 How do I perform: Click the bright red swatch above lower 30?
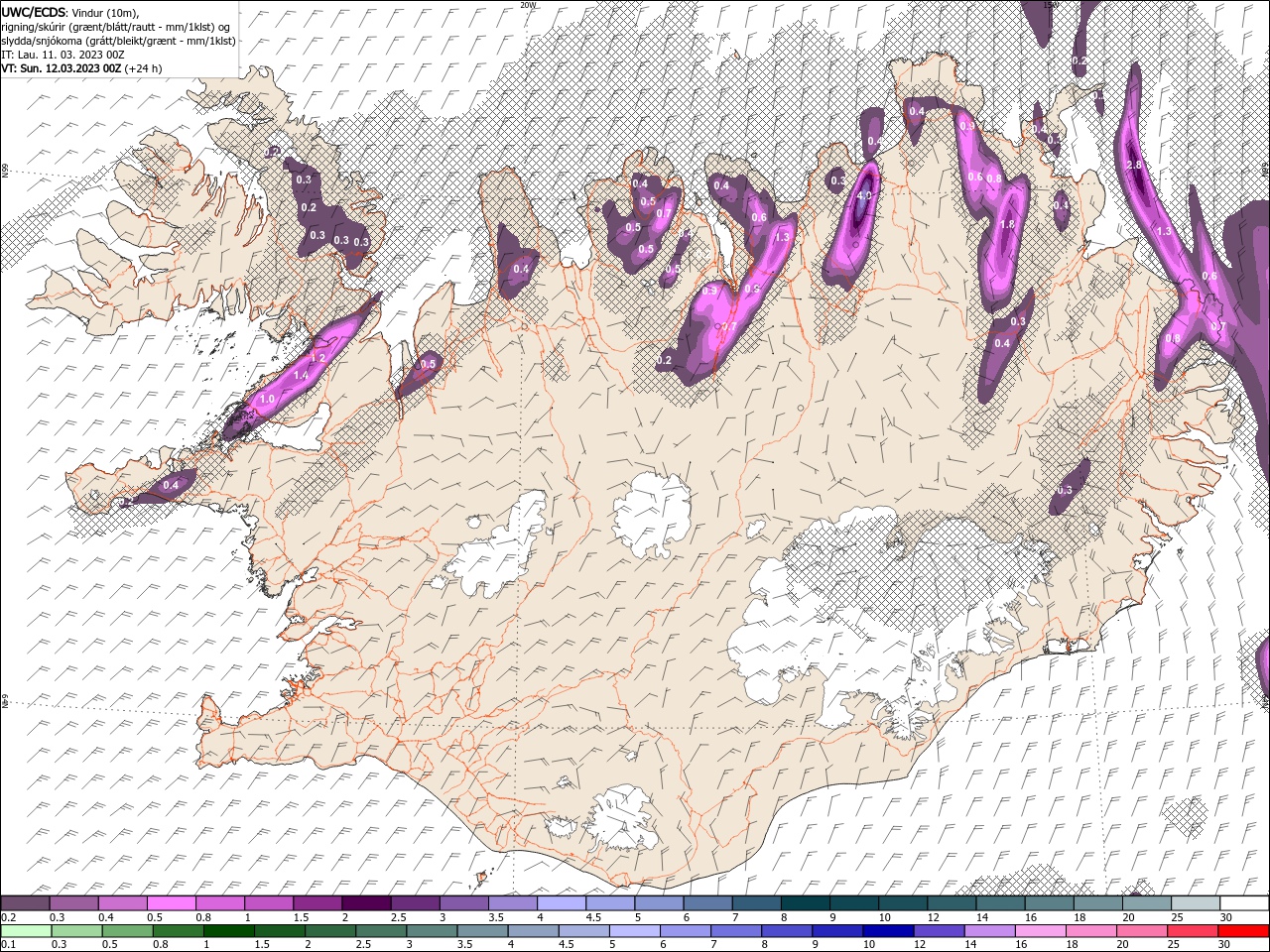pos(1244,931)
